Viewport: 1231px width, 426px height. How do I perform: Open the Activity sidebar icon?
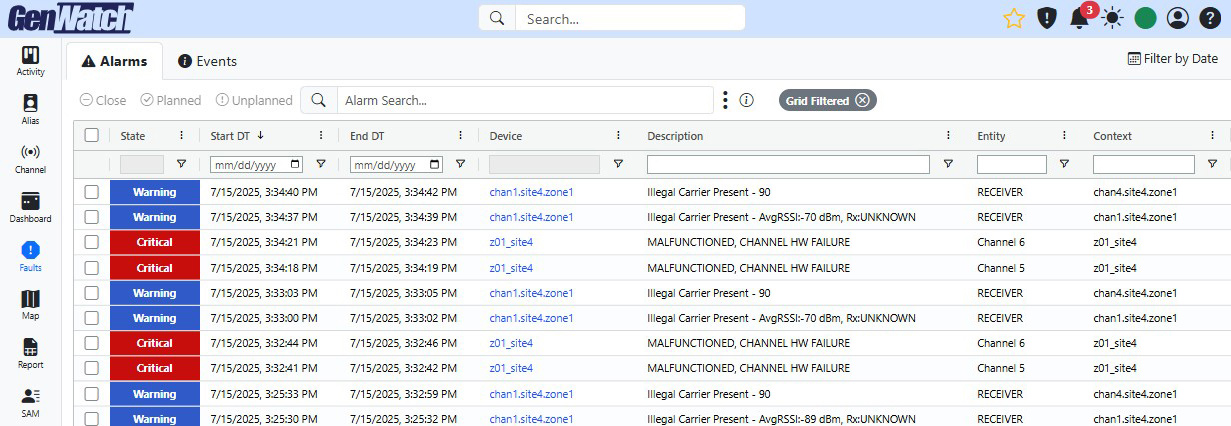(x=30, y=61)
